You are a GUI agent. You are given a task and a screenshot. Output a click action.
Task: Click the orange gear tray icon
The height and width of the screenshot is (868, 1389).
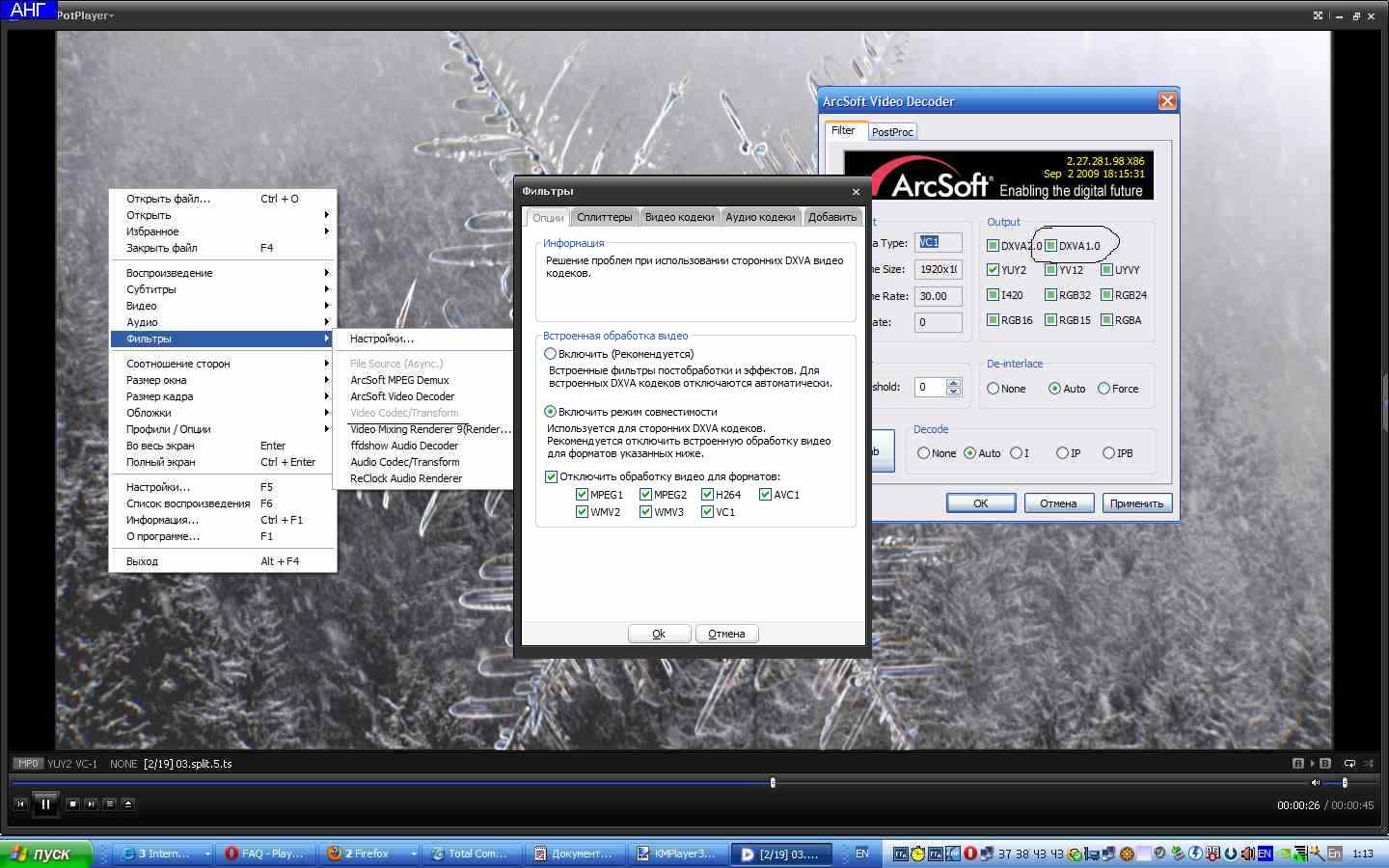1126,854
